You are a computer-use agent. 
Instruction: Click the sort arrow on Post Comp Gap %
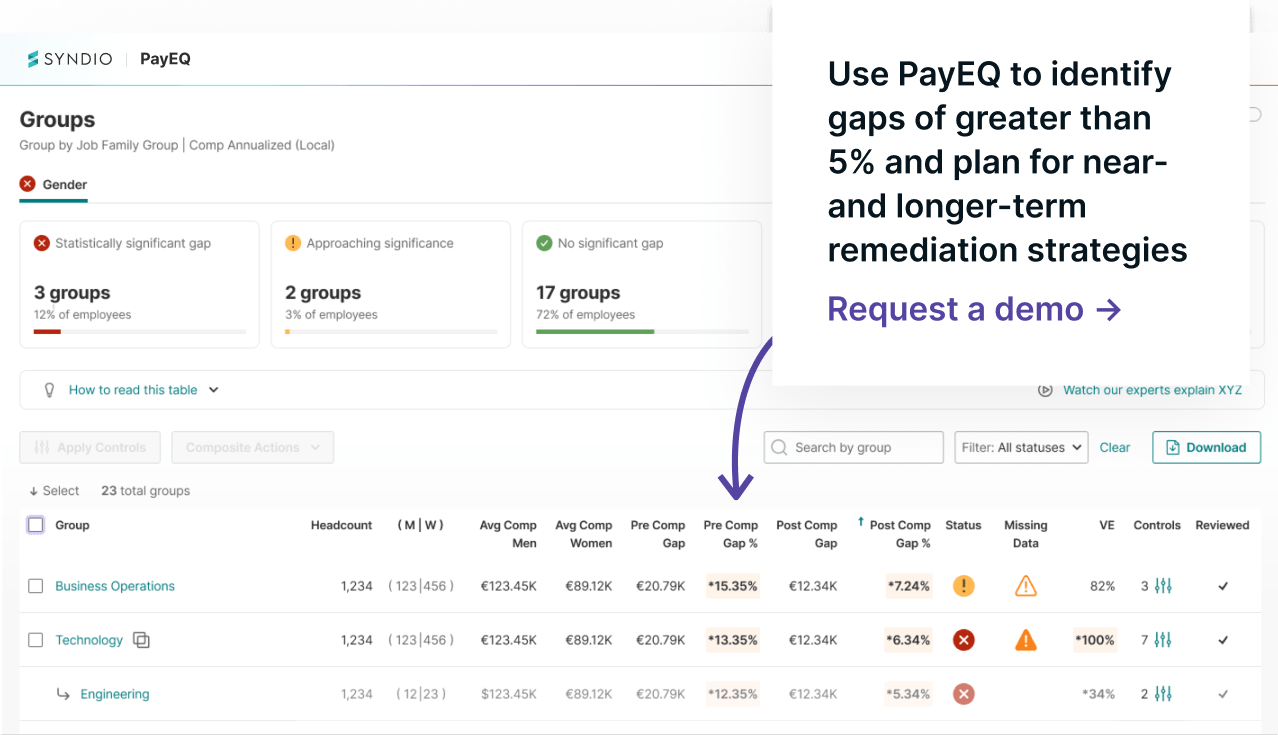[860, 522]
